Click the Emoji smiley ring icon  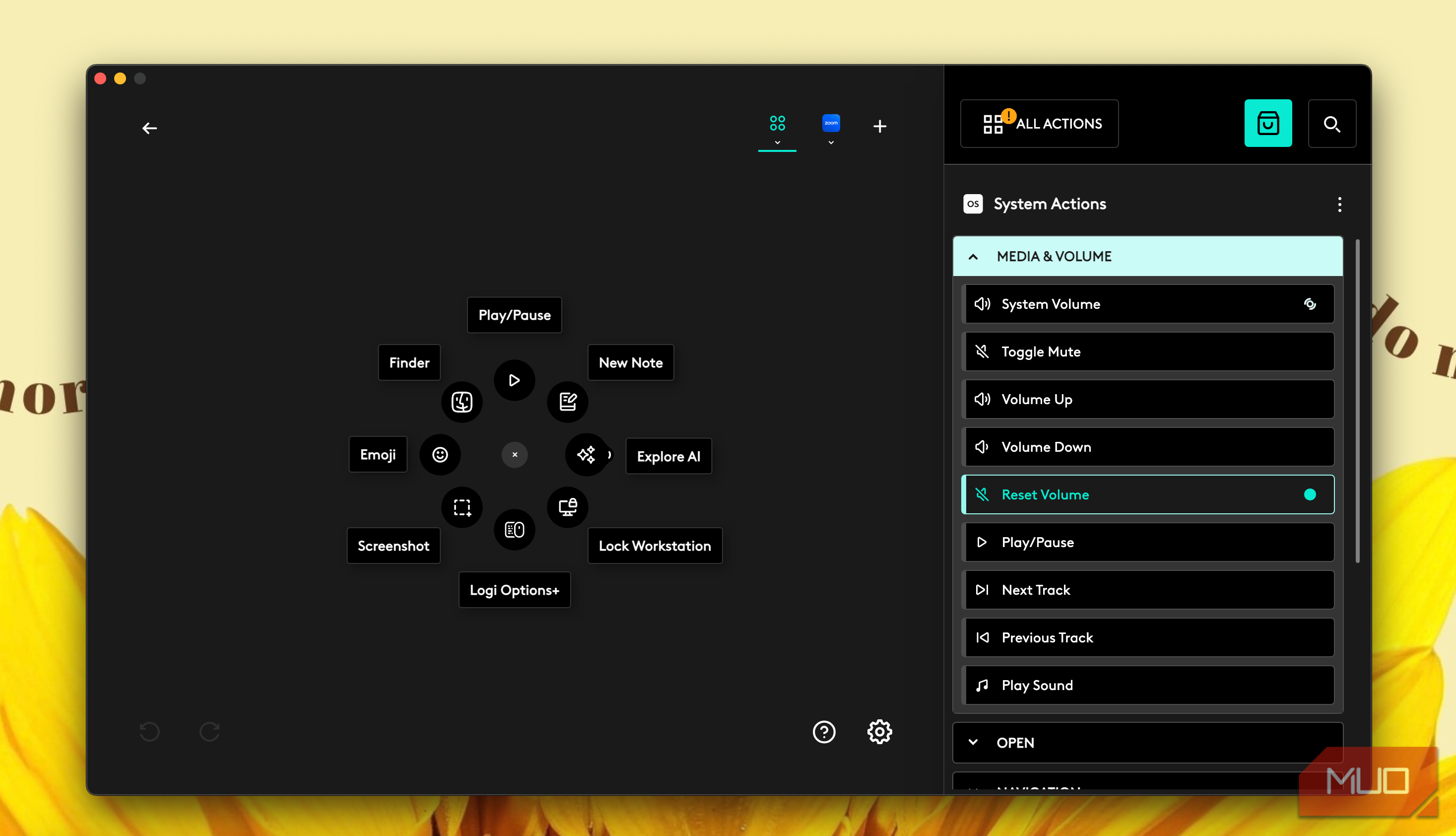[440, 455]
